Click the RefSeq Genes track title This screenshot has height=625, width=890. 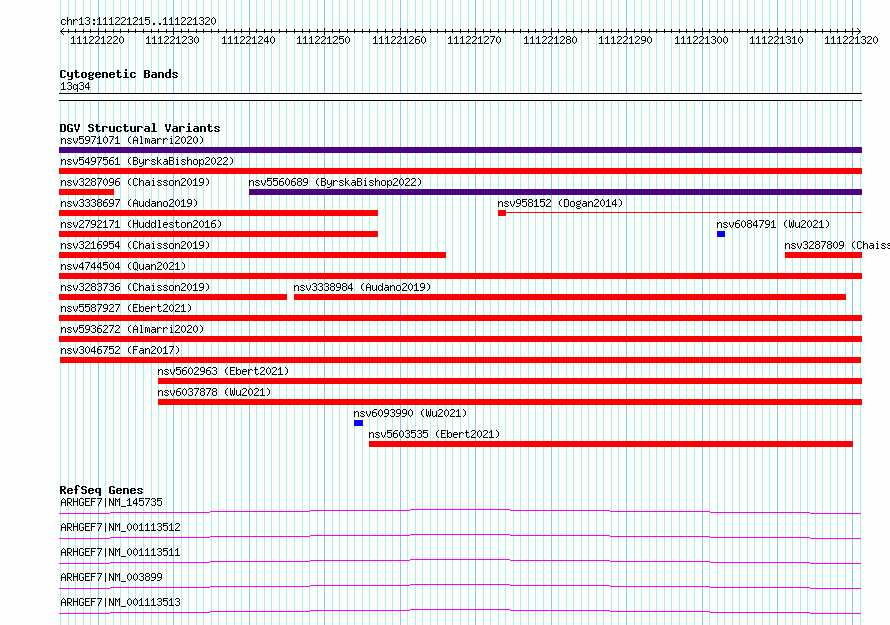pyautogui.click(x=102, y=490)
